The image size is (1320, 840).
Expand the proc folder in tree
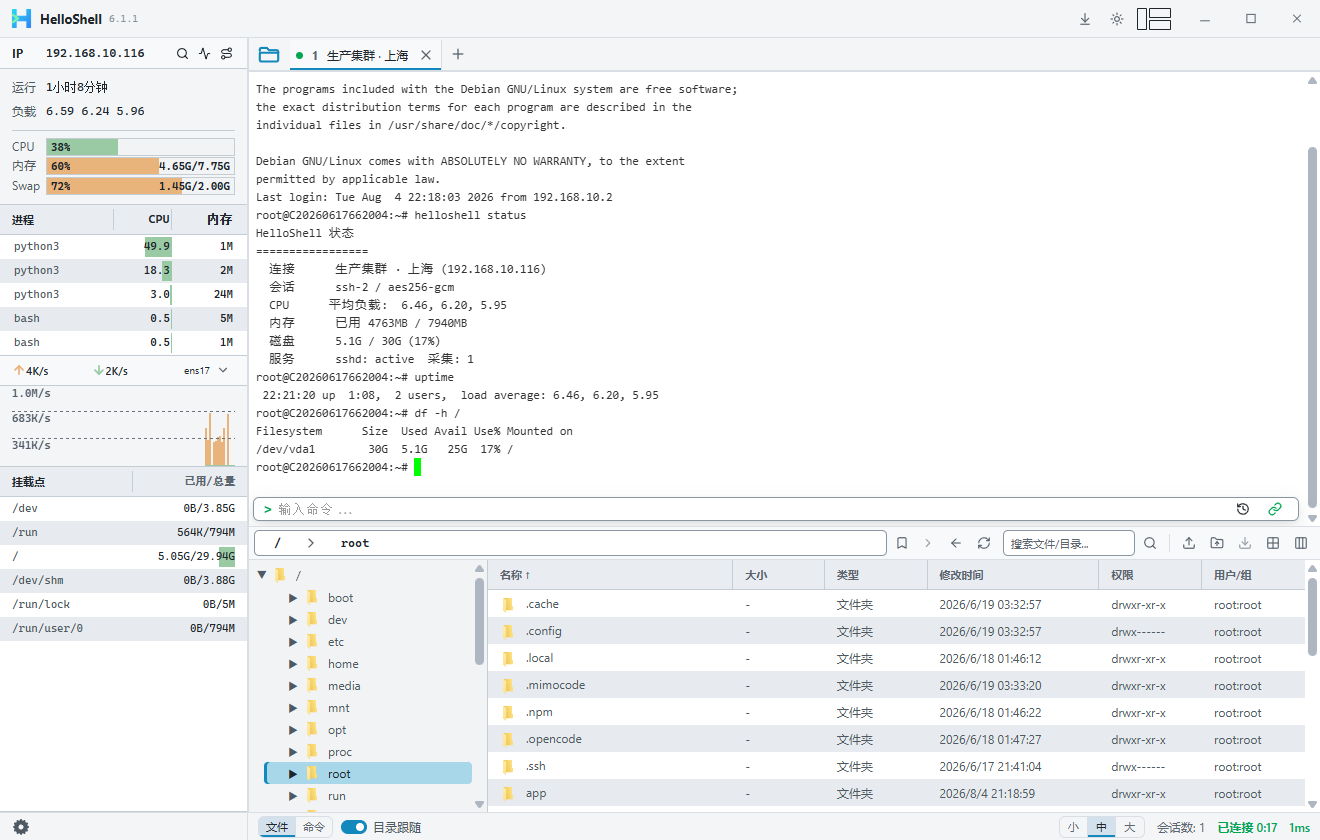pos(293,752)
